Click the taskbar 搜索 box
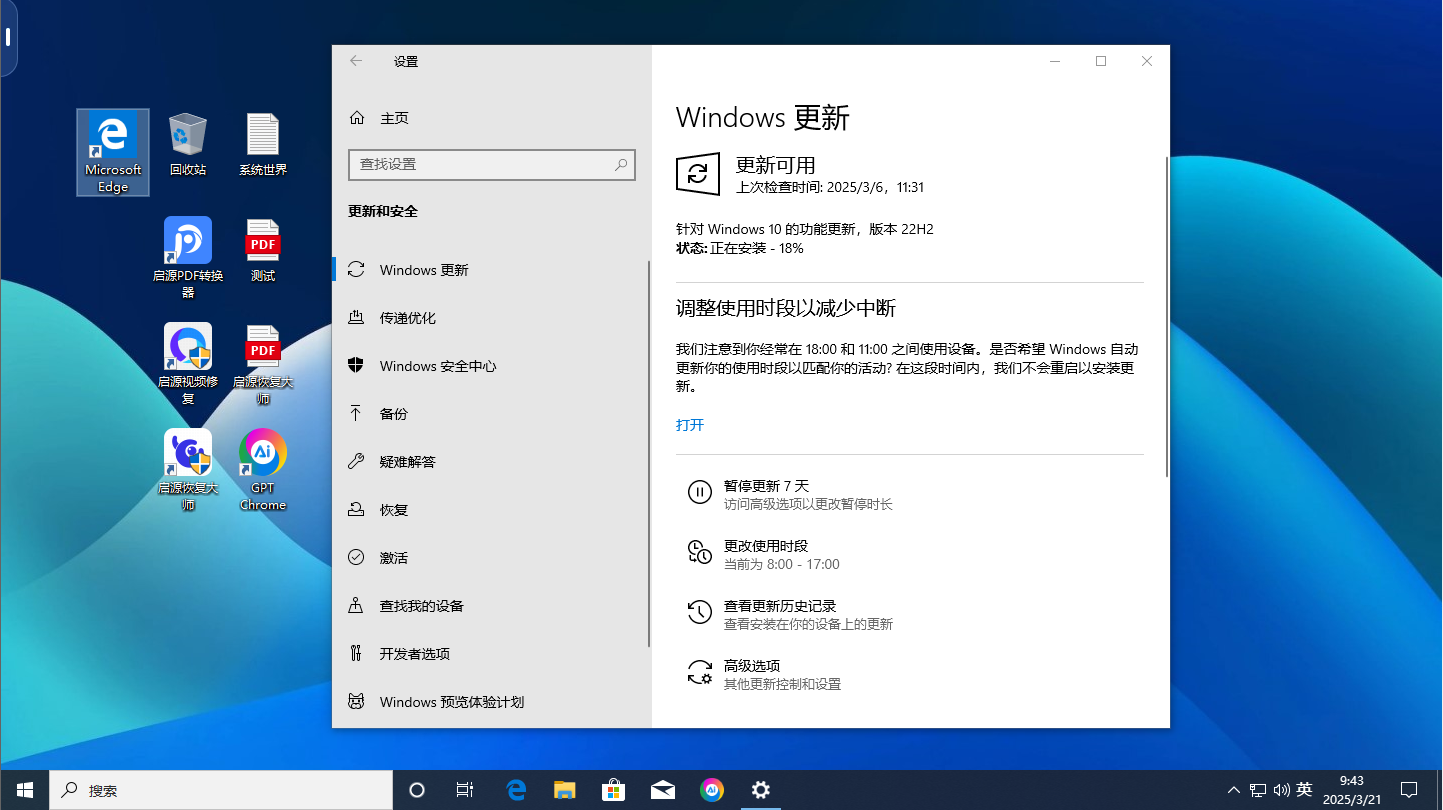The image size is (1443, 810). click(x=221, y=790)
